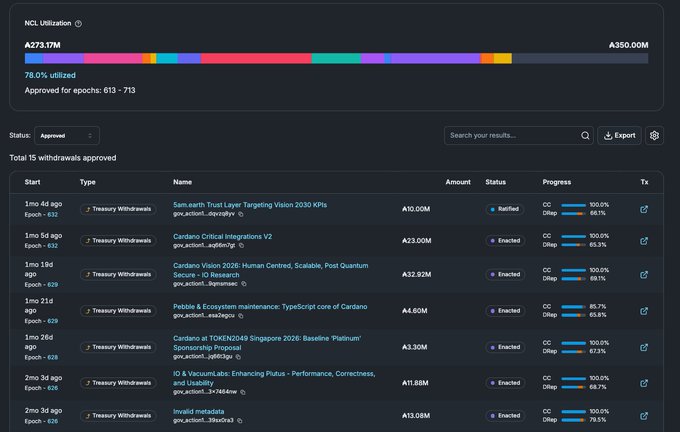Click the Start column header
Viewport: 680px width, 432px height.
[x=33, y=182]
